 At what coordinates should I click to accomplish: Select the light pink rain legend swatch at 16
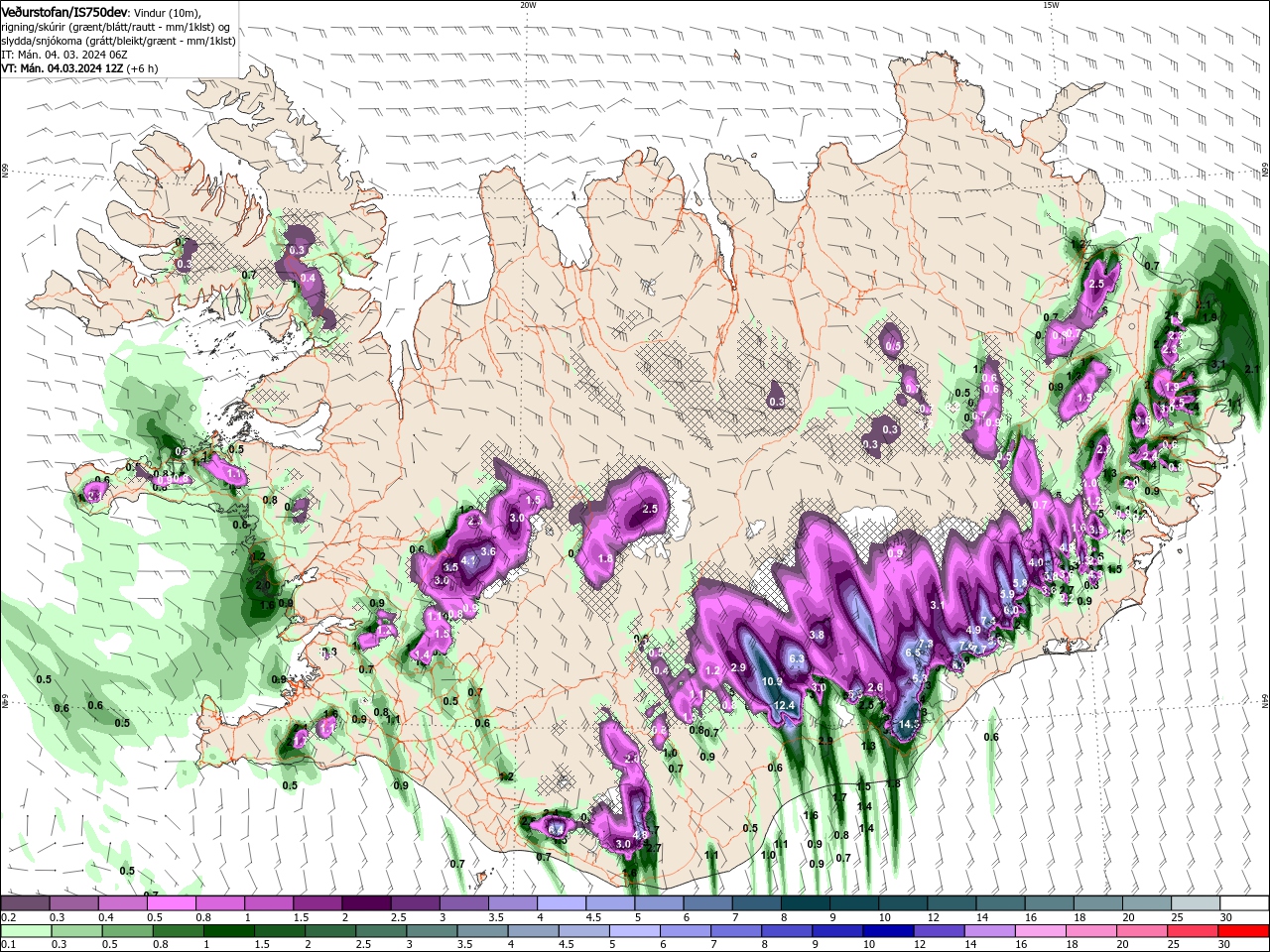pyautogui.click(x=1040, y=931)
